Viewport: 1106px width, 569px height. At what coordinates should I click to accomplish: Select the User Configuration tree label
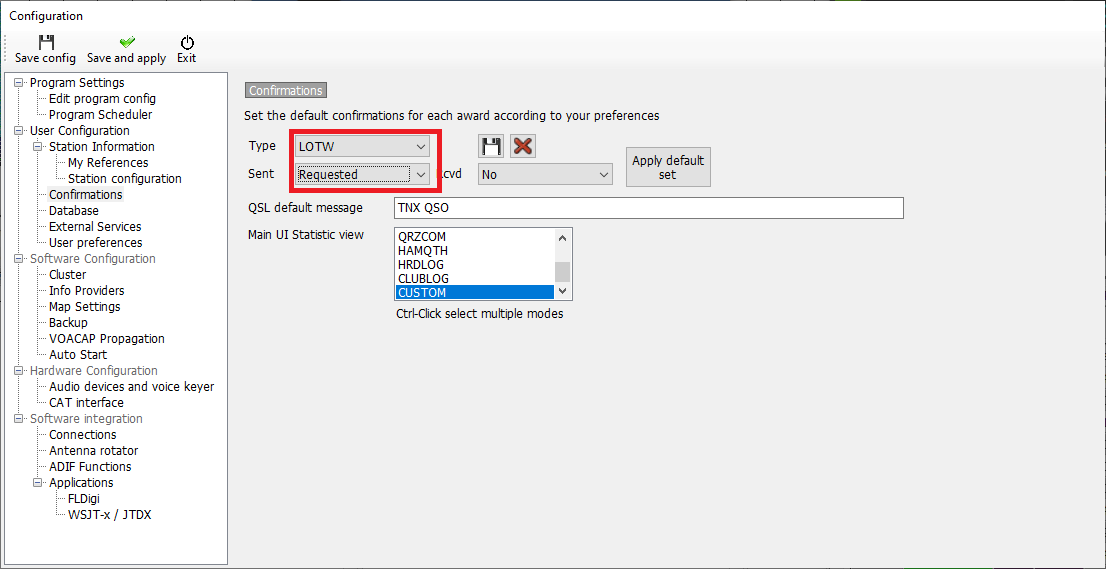tap(80, 130)
